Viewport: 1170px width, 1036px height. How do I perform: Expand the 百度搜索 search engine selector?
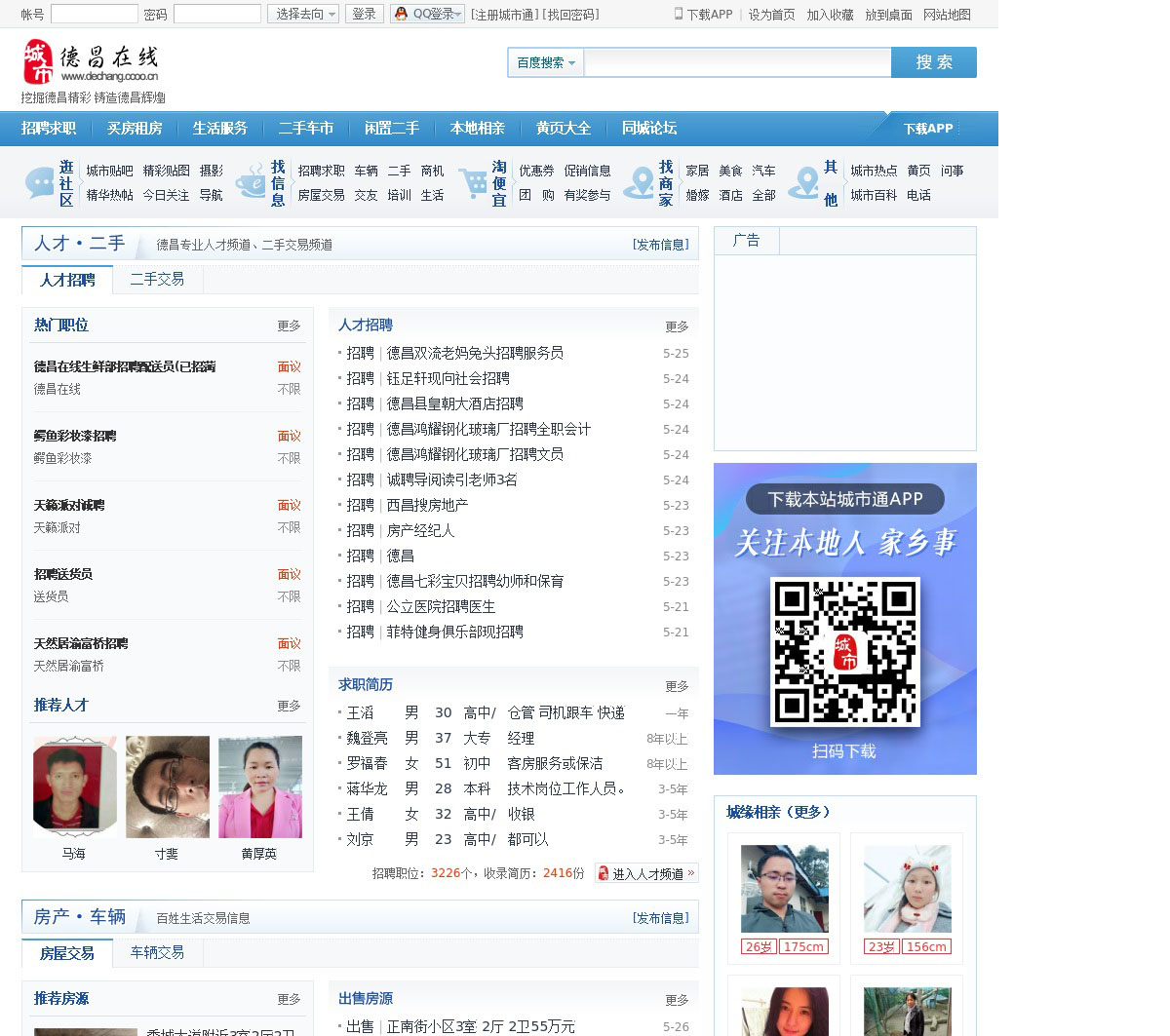click(545, 62)
